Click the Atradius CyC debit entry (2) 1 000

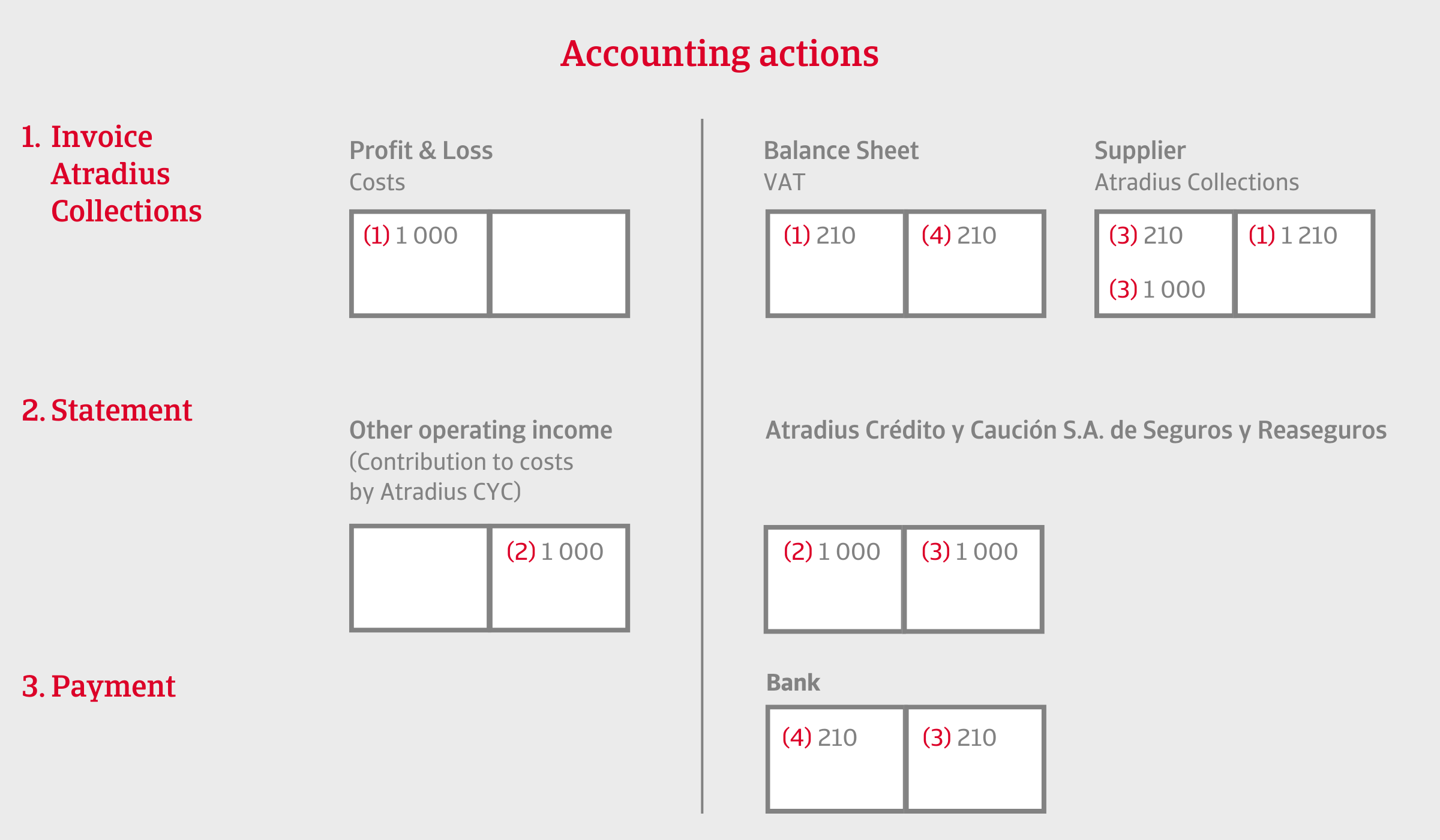coord(832,551)
